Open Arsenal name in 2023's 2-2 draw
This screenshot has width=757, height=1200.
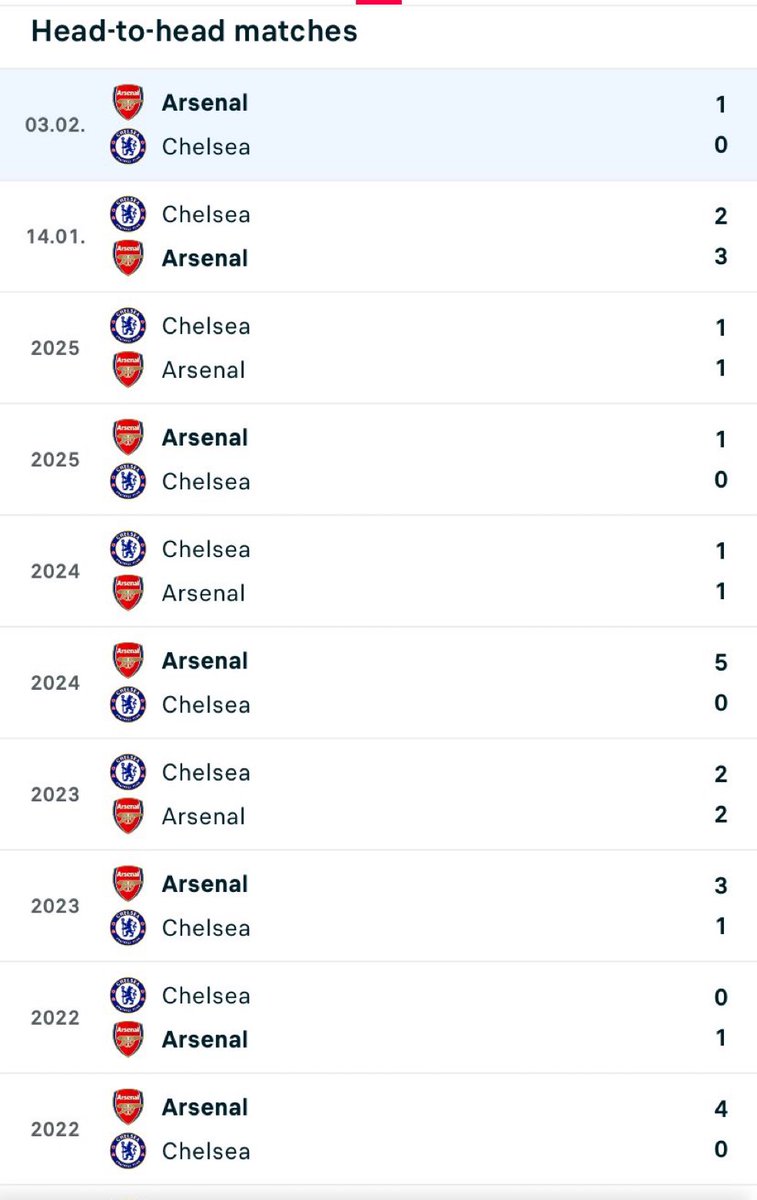click(203, 816)
